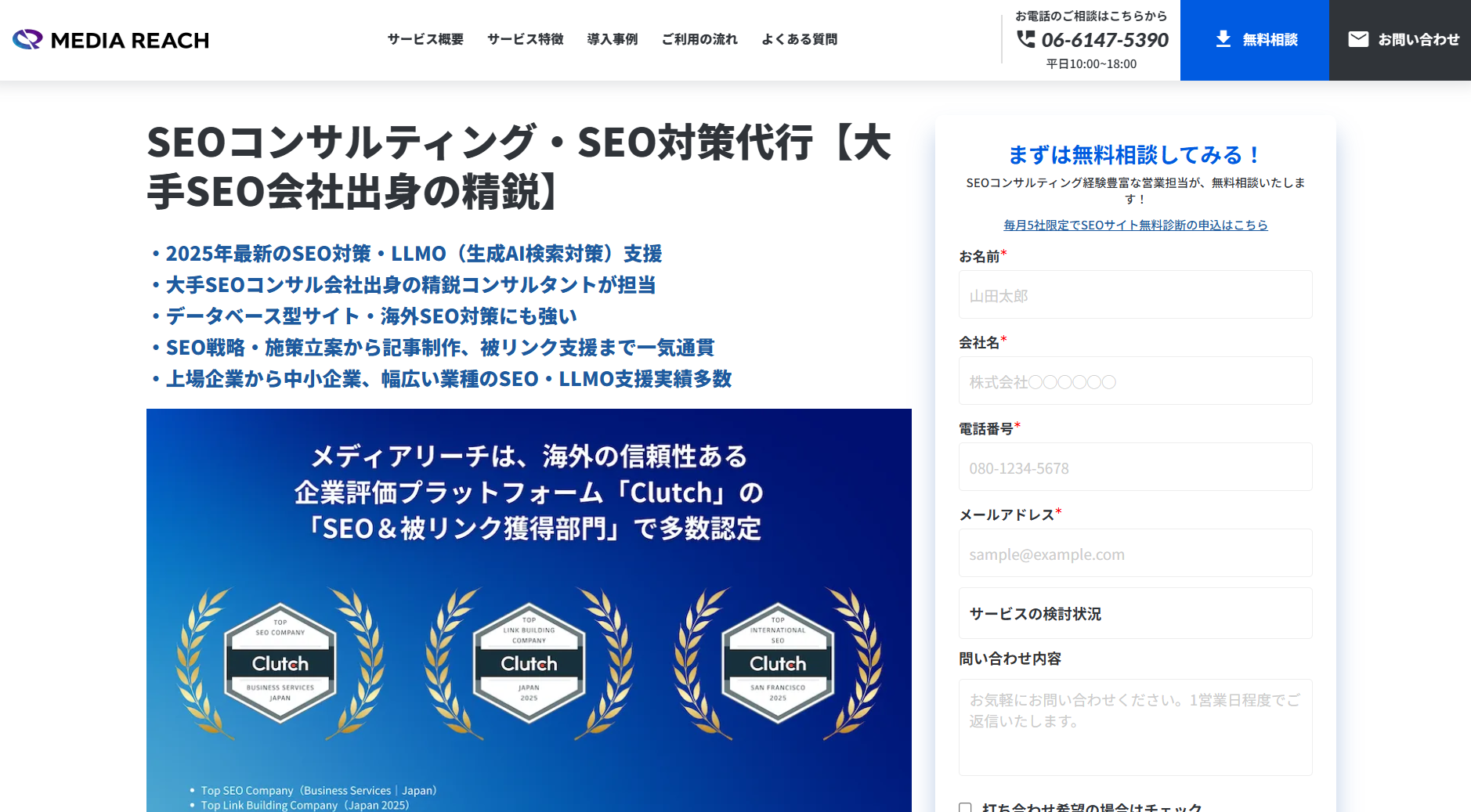Open よくある質問 from the navigation bar
This screenshot has width=1471, height=812.
[799, 39]
